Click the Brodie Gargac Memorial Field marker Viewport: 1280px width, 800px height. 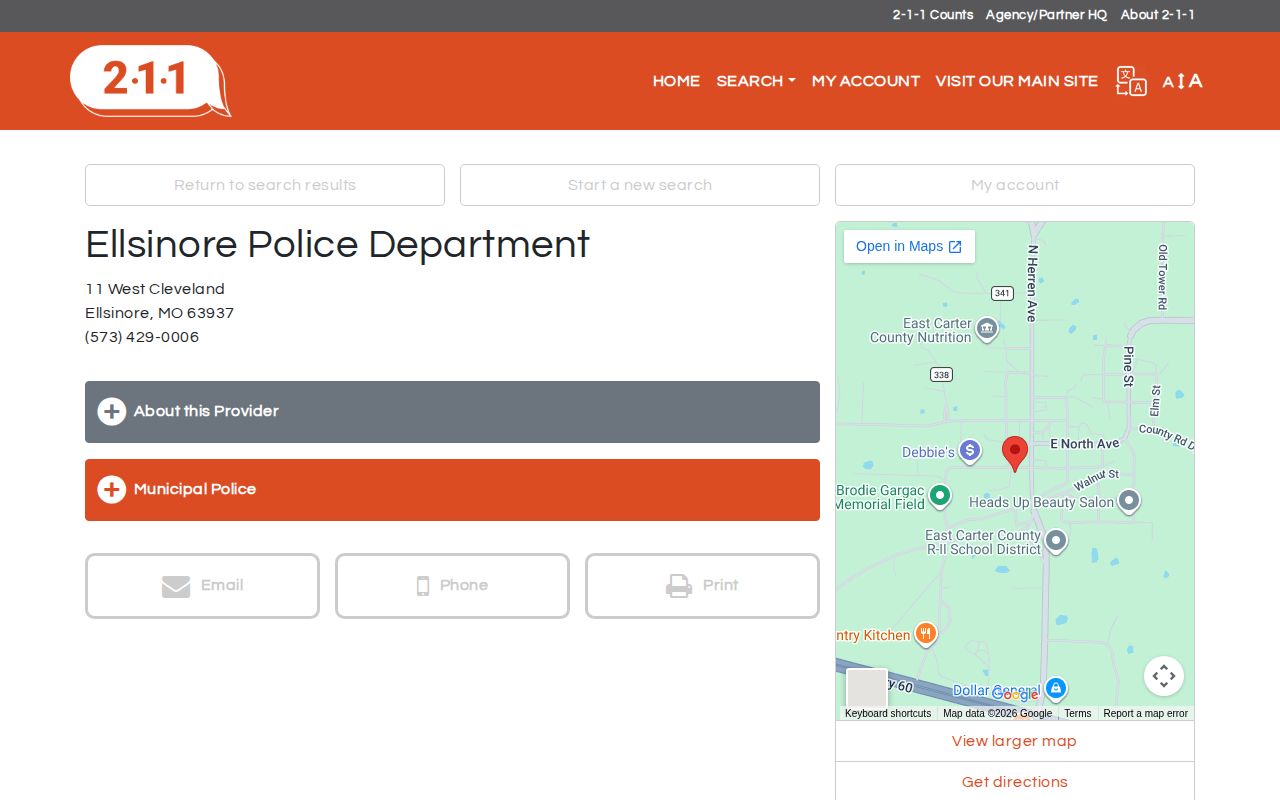tap(939, 495)
